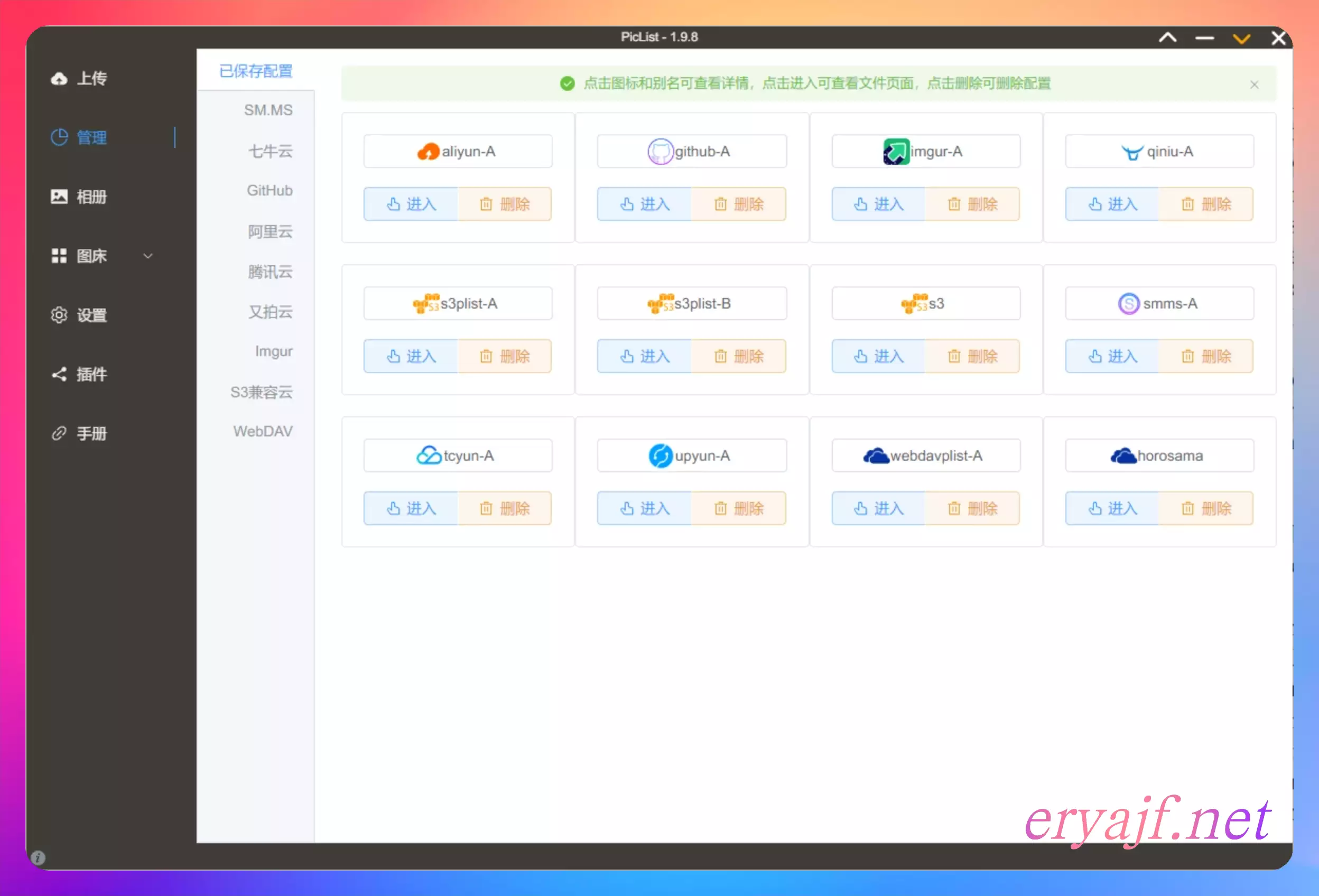Screen dimensions: 1319x896
Task: Enter the tcyun-A configuration
Action: (x=411, y=508)
